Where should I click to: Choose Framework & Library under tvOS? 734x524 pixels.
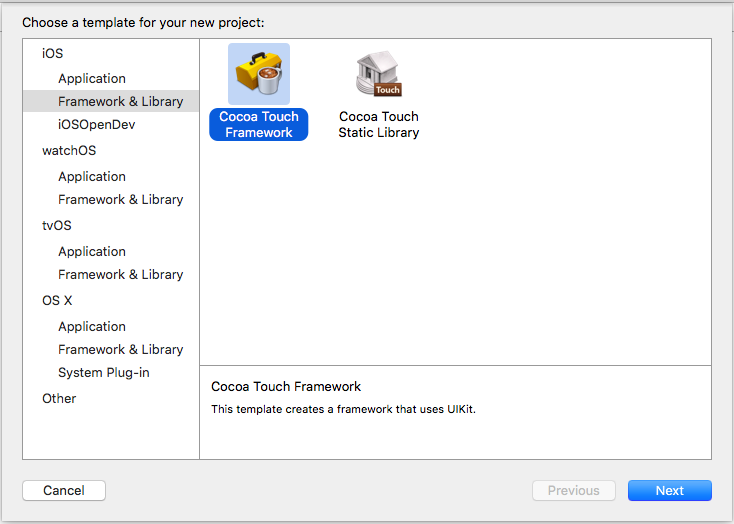point(120,274)
